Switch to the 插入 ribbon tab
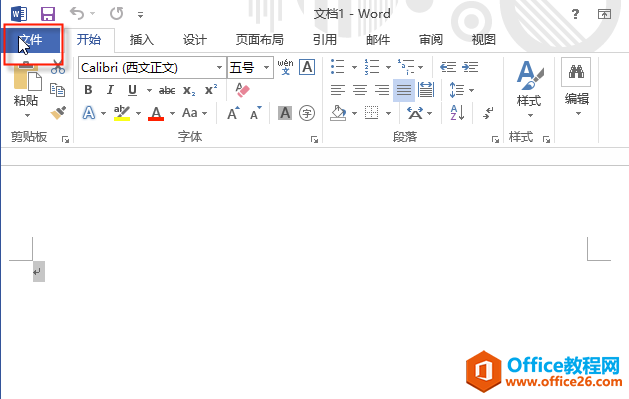The height and width of the screenshot is (399, 629). (x=142, y=40)
